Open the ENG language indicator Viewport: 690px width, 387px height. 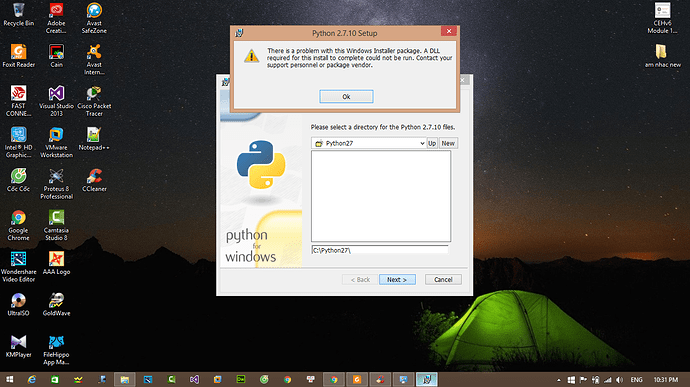(x=636, y=380)
